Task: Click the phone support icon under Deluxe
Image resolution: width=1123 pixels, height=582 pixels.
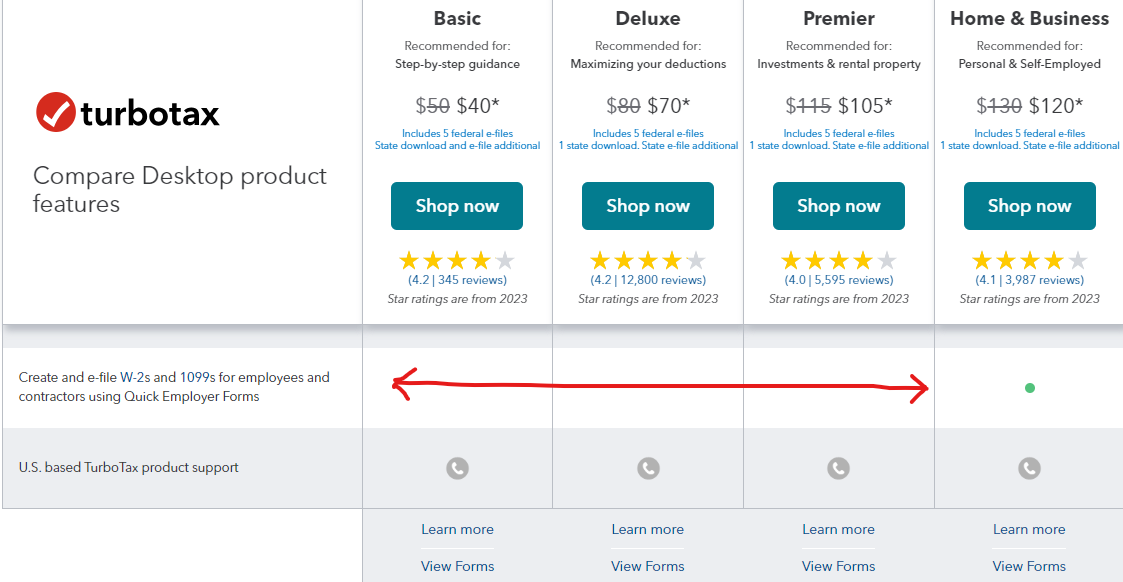Action: point(648,467)
